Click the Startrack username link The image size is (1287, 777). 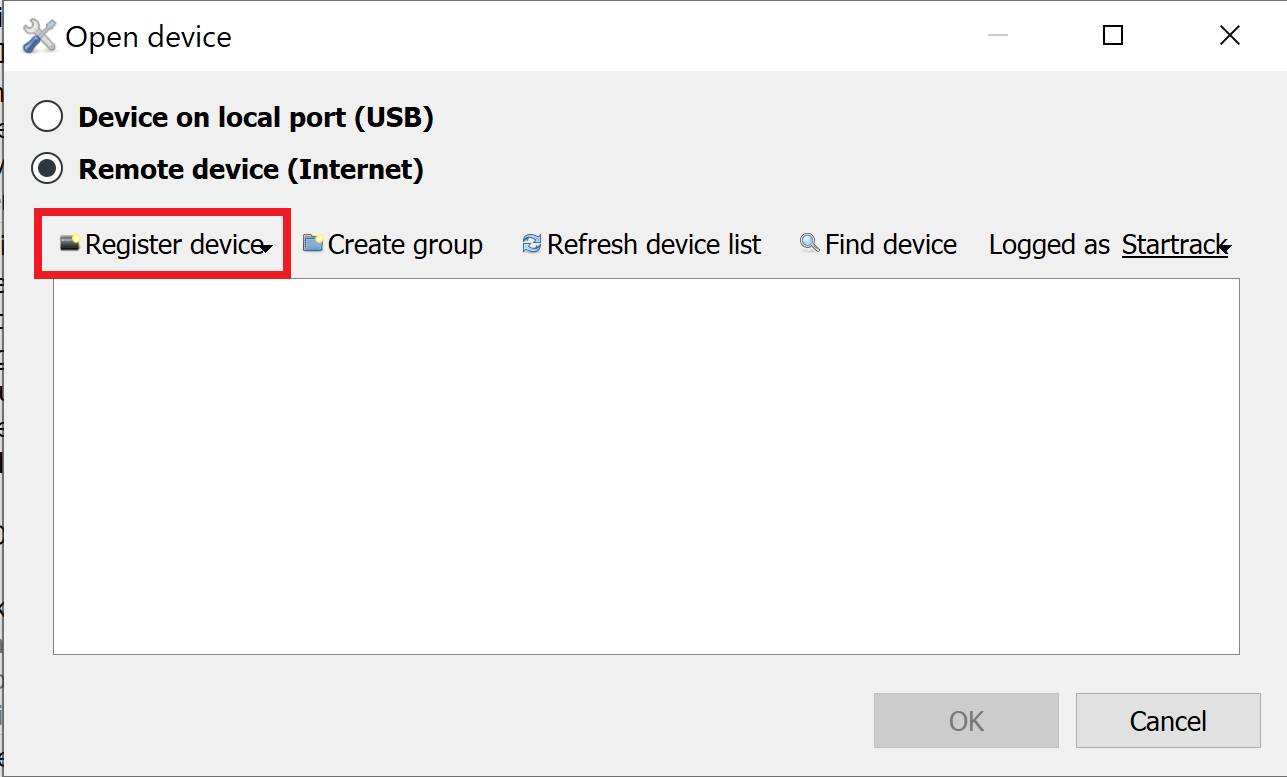(1173, 245)
